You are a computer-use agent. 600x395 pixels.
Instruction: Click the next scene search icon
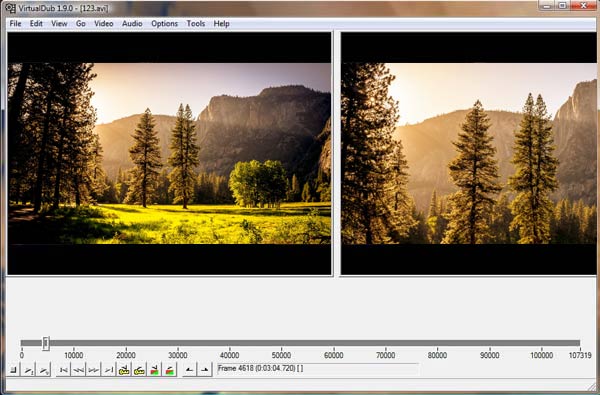170,370
